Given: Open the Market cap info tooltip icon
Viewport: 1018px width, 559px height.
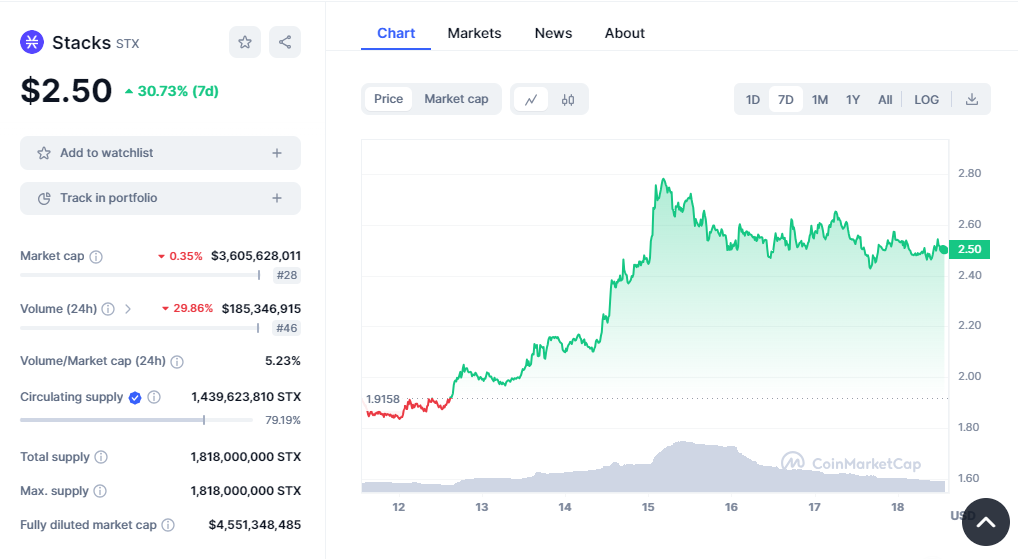Looking at the screenshot, I should pos(96,256).
